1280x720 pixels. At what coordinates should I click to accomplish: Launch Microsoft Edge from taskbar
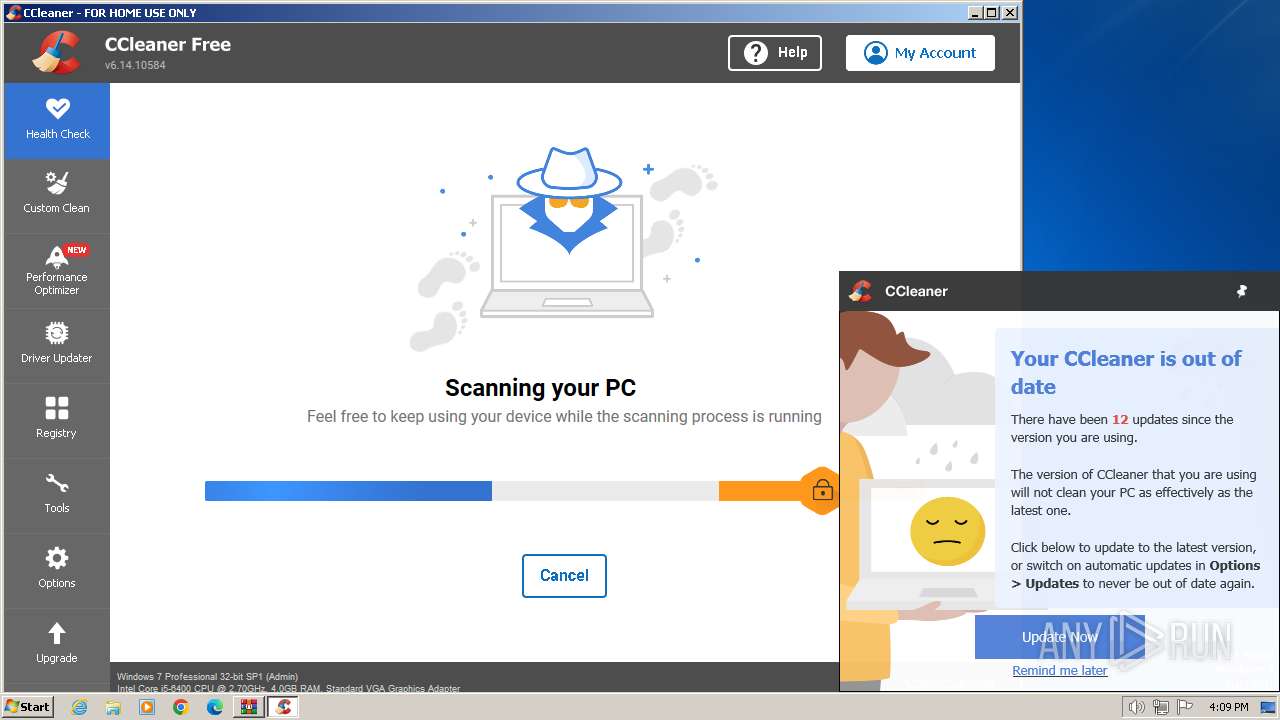tap(215, 707)
